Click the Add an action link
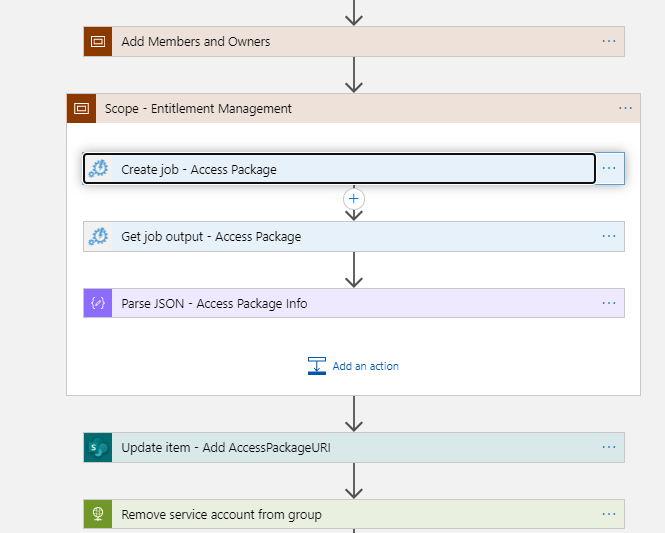This screenshot has width=665, height=533. [x=366, y=366]
